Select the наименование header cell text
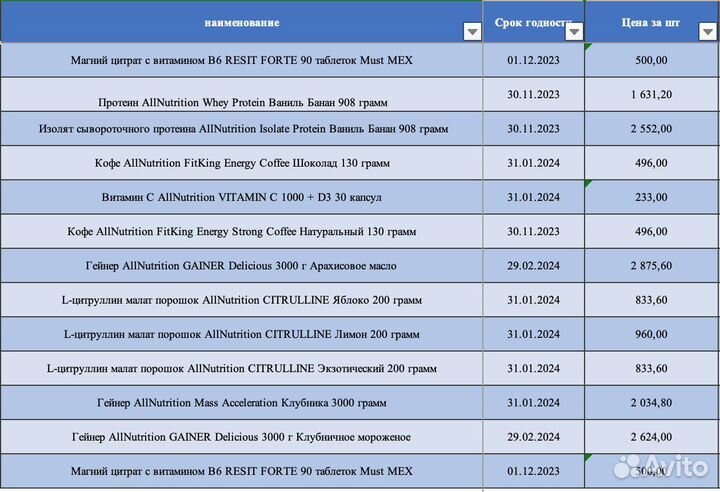Viewport: 720px width, 492px height. [242, 22]
